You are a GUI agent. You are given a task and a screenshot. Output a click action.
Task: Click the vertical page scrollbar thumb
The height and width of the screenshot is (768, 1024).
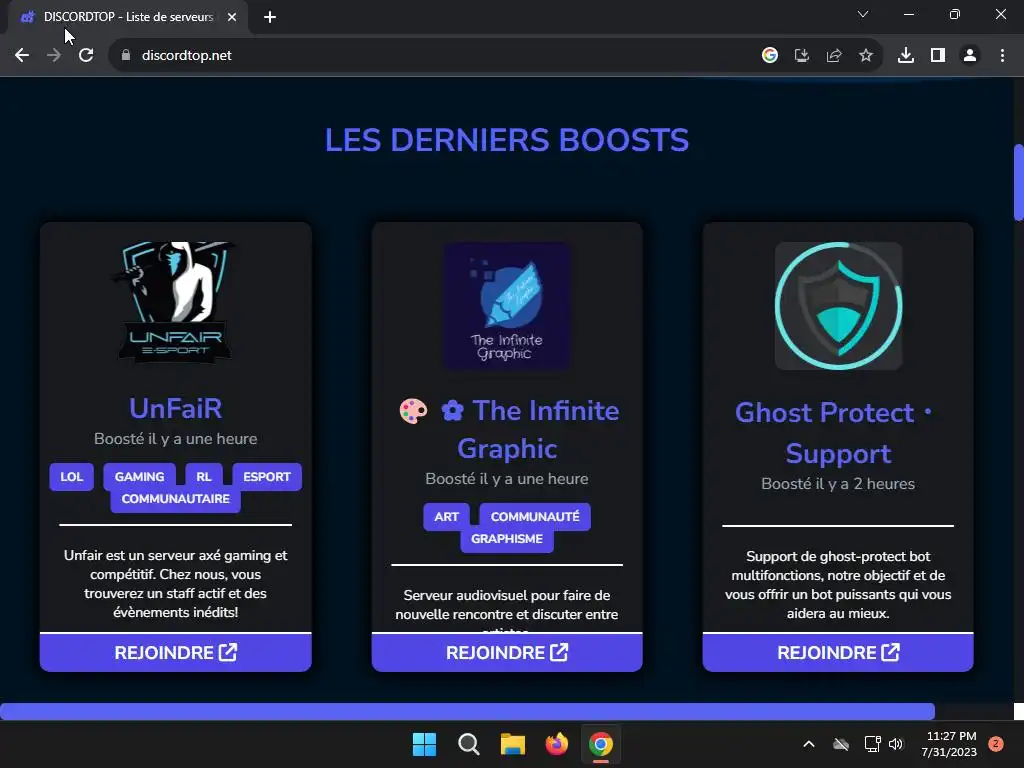(1018, 183)
